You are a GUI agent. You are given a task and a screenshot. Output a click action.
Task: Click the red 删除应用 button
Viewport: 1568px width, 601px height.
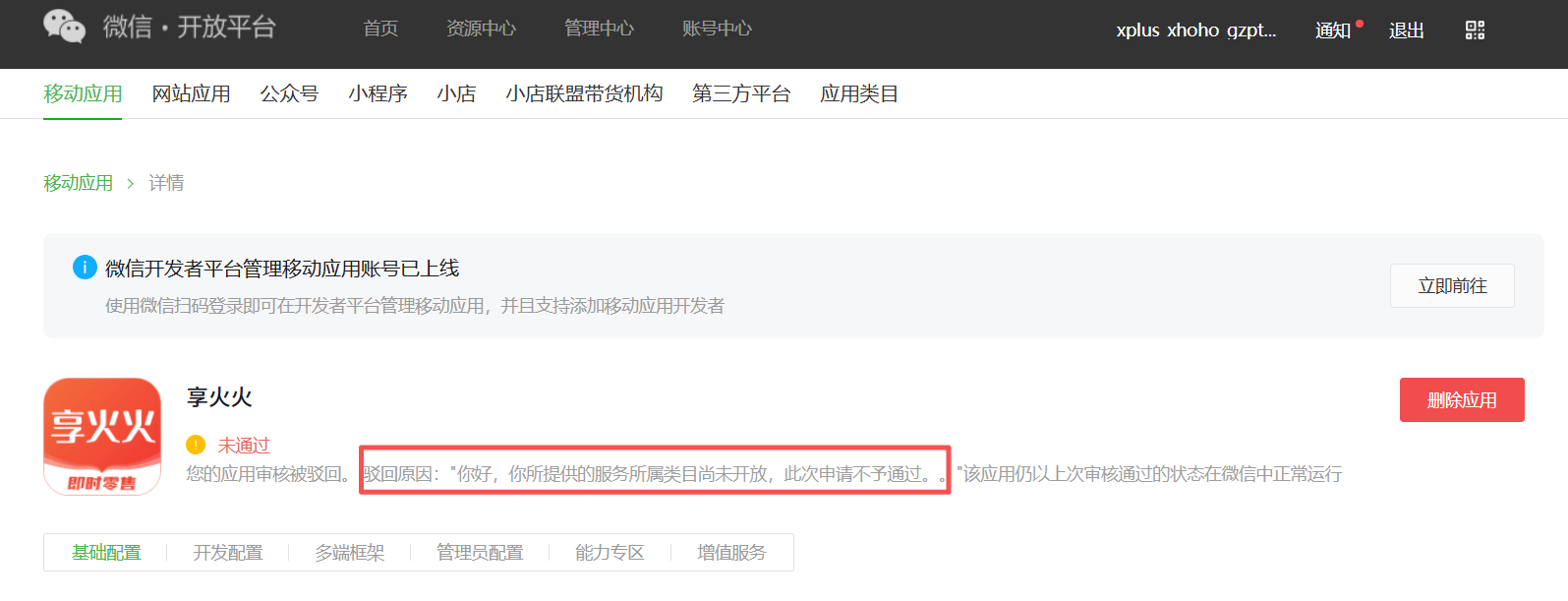click(1462, 399)
